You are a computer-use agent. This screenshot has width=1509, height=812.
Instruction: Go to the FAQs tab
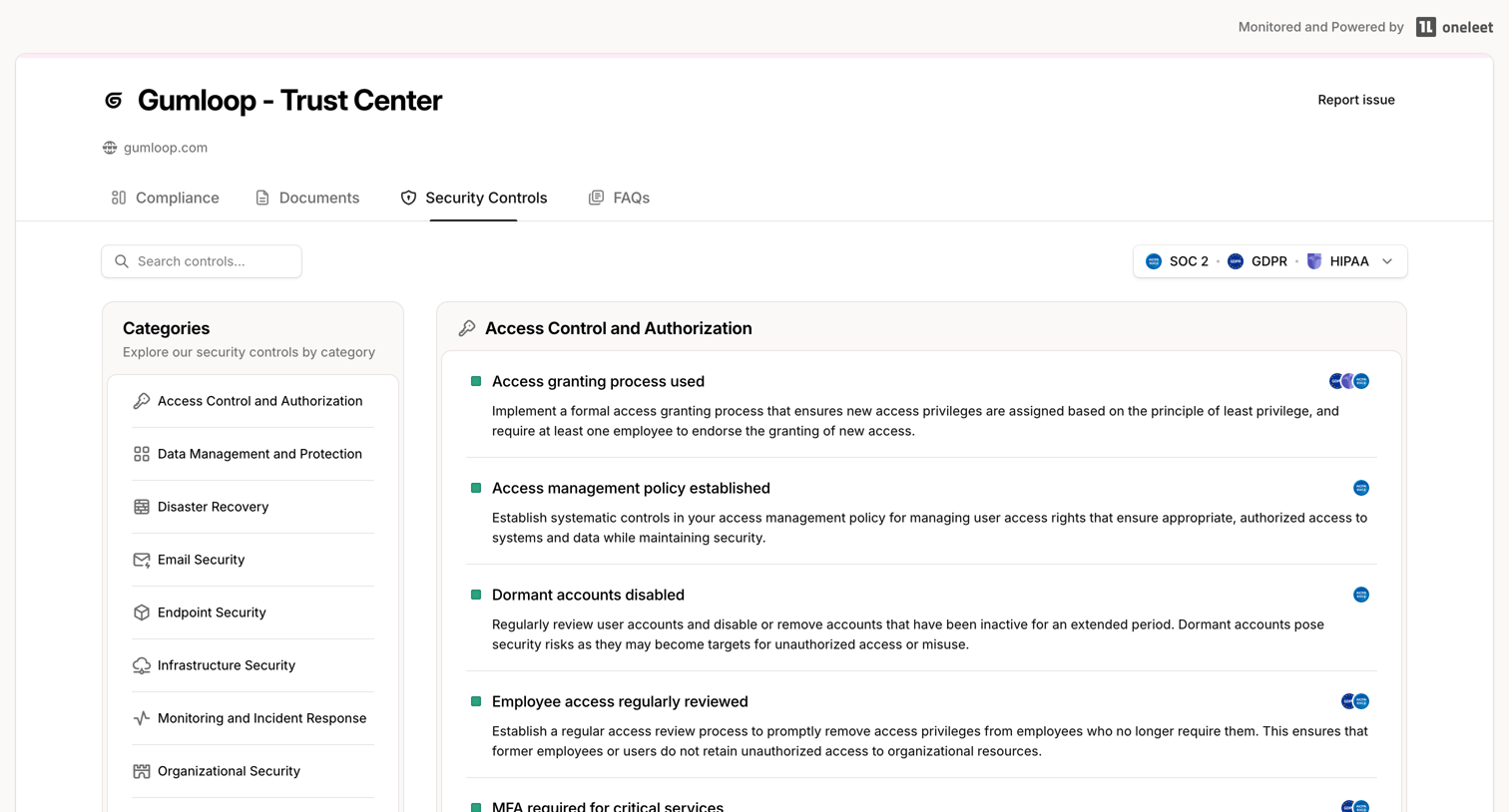pyautogui.click(x=619, y=198)
